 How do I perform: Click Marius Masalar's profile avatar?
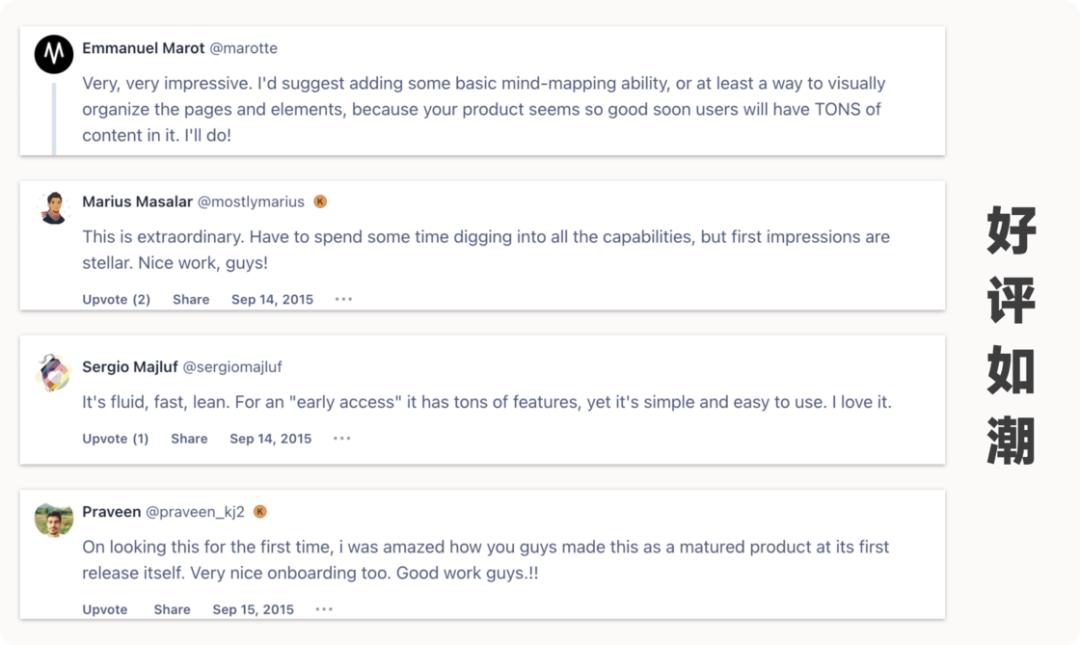click(54, 208)
